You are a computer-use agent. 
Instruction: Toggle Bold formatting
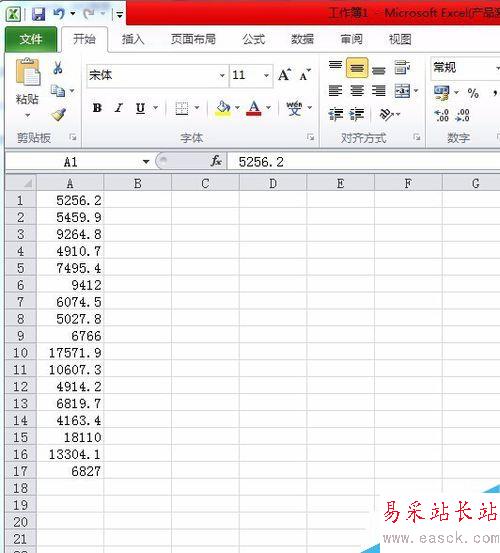point(97,108)
